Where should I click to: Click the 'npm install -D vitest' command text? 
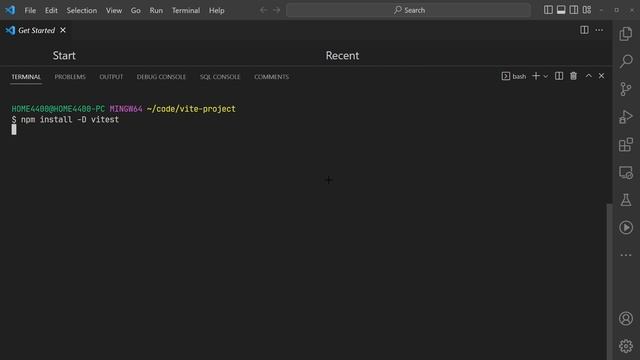70,120
